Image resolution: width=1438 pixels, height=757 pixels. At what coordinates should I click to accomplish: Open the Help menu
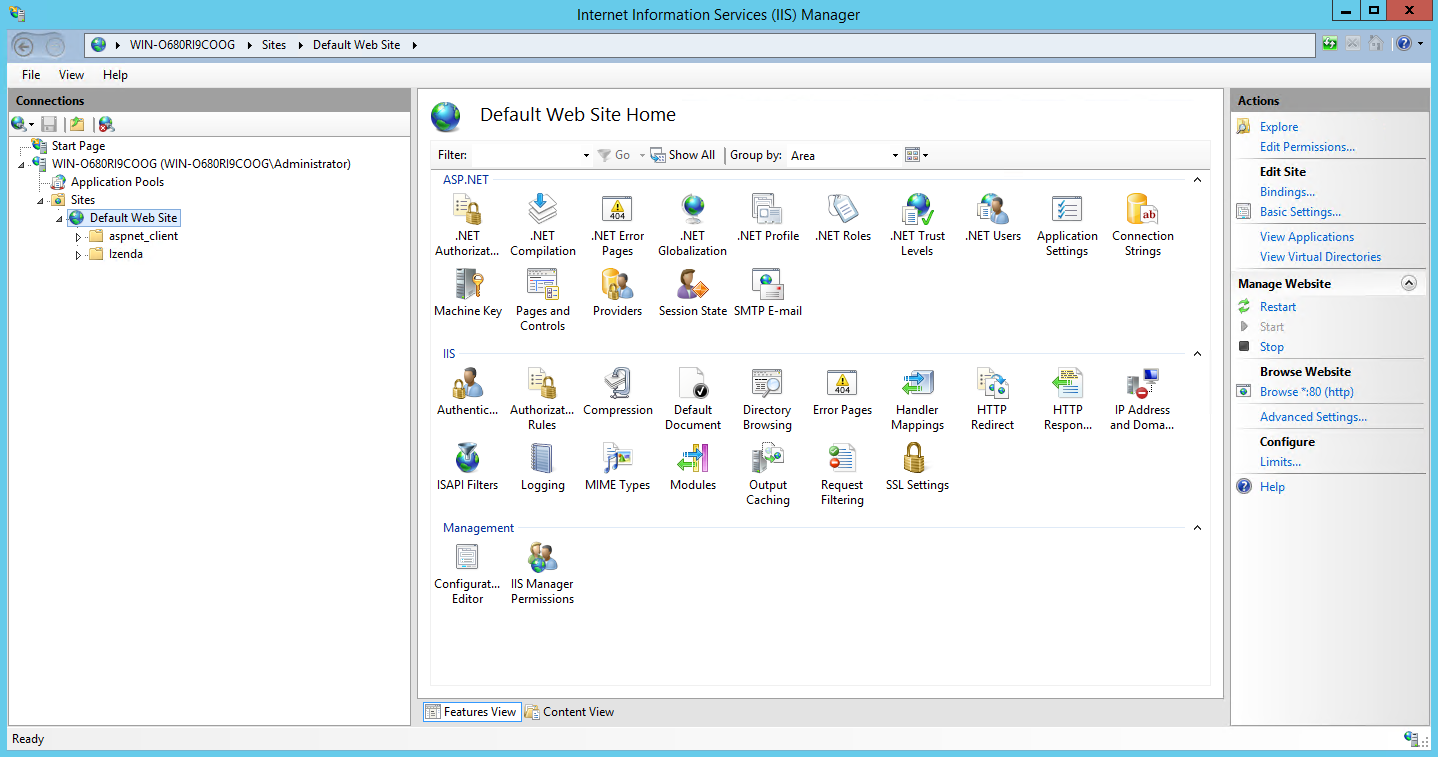[x=115, y=75]
